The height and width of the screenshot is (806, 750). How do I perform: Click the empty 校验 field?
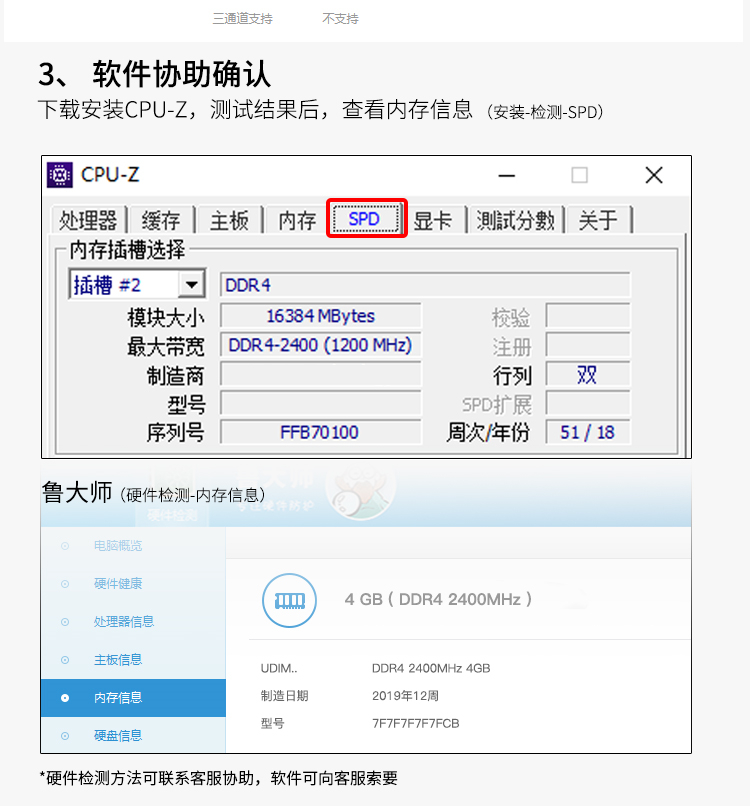coord(588,316)
